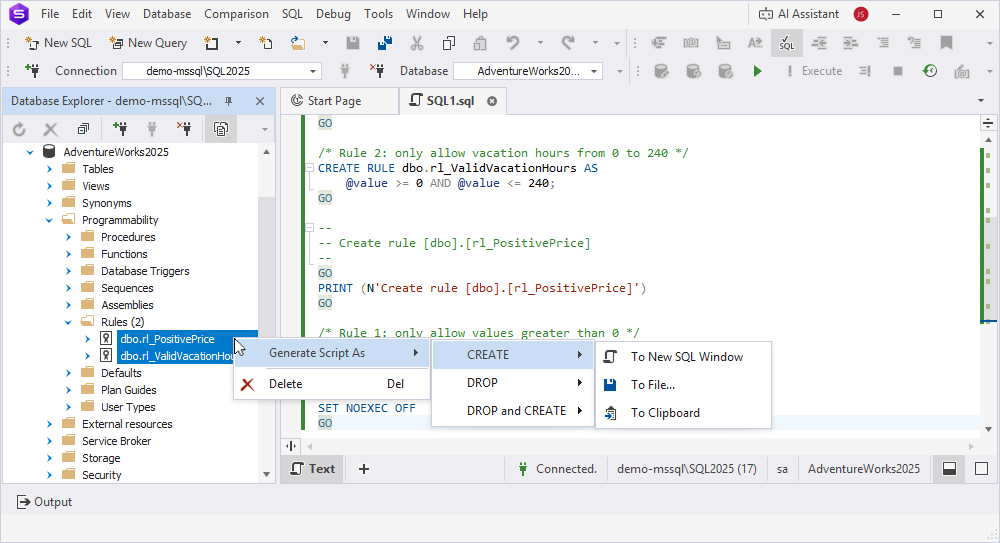Select DROP and CREATE in submenu
Screen dimensions: 1000x543
(x=513, y=411)
